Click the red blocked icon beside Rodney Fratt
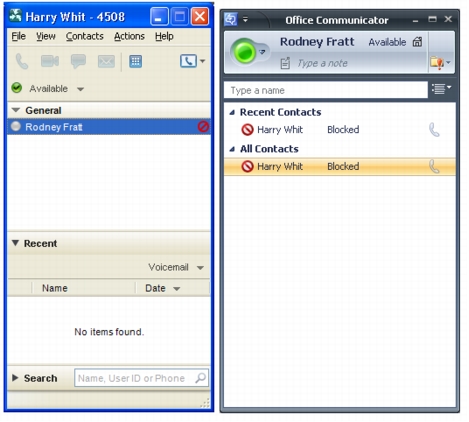 point(203,127)
